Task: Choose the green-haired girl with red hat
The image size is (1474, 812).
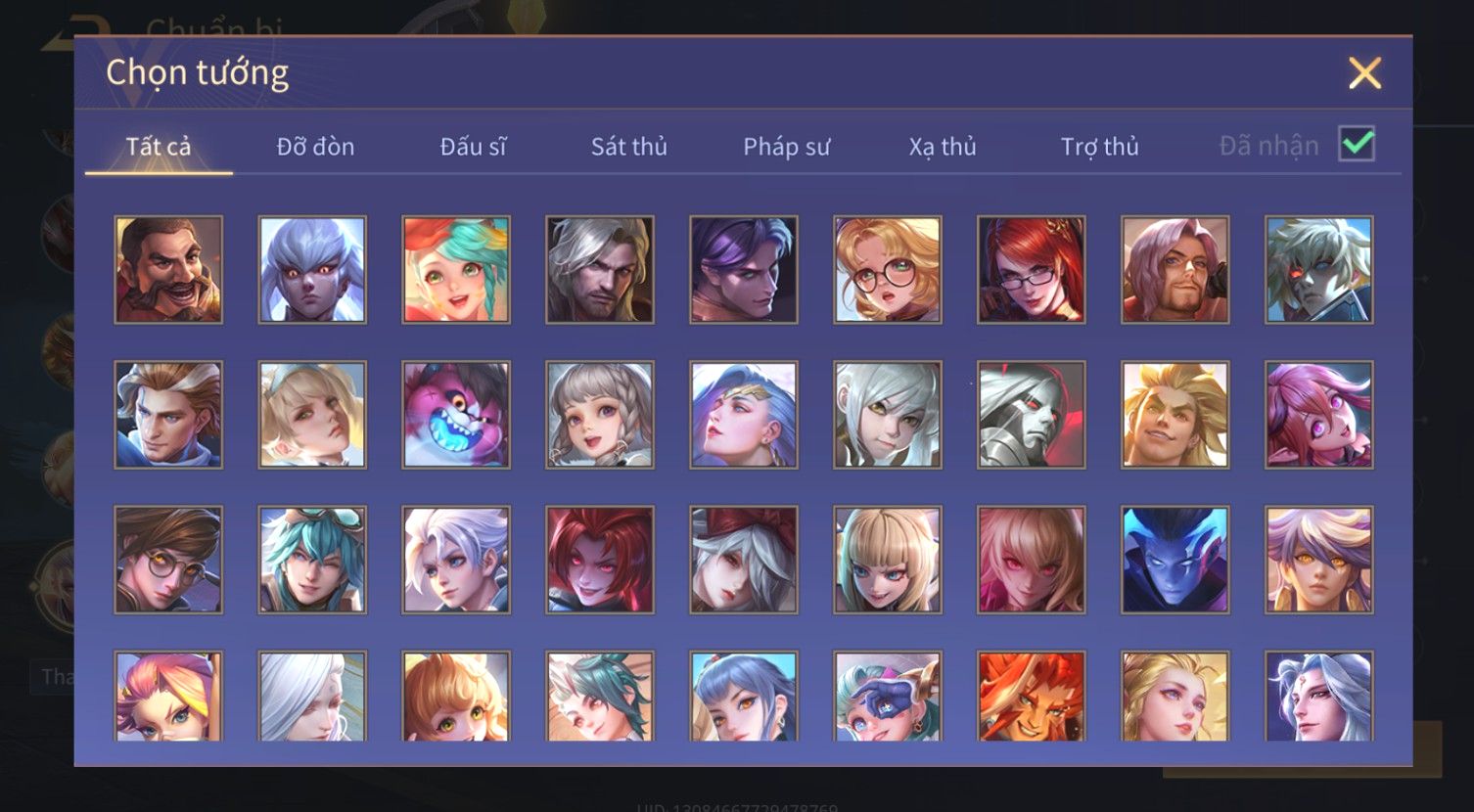Action: [x=456, y=270]
